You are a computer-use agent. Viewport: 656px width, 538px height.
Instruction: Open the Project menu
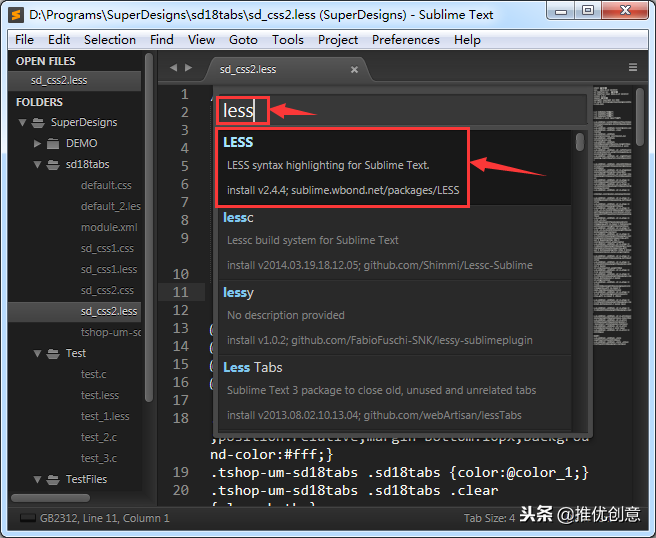point(338,40)
